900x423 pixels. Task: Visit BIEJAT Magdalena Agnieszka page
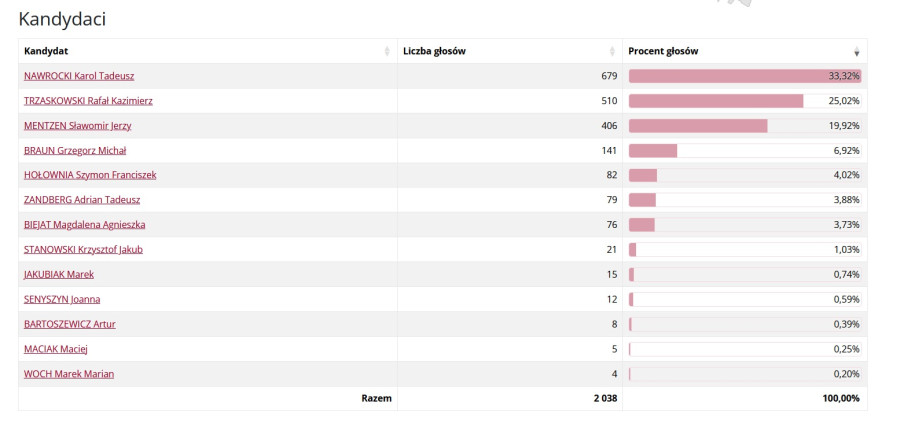pos(85,225)
